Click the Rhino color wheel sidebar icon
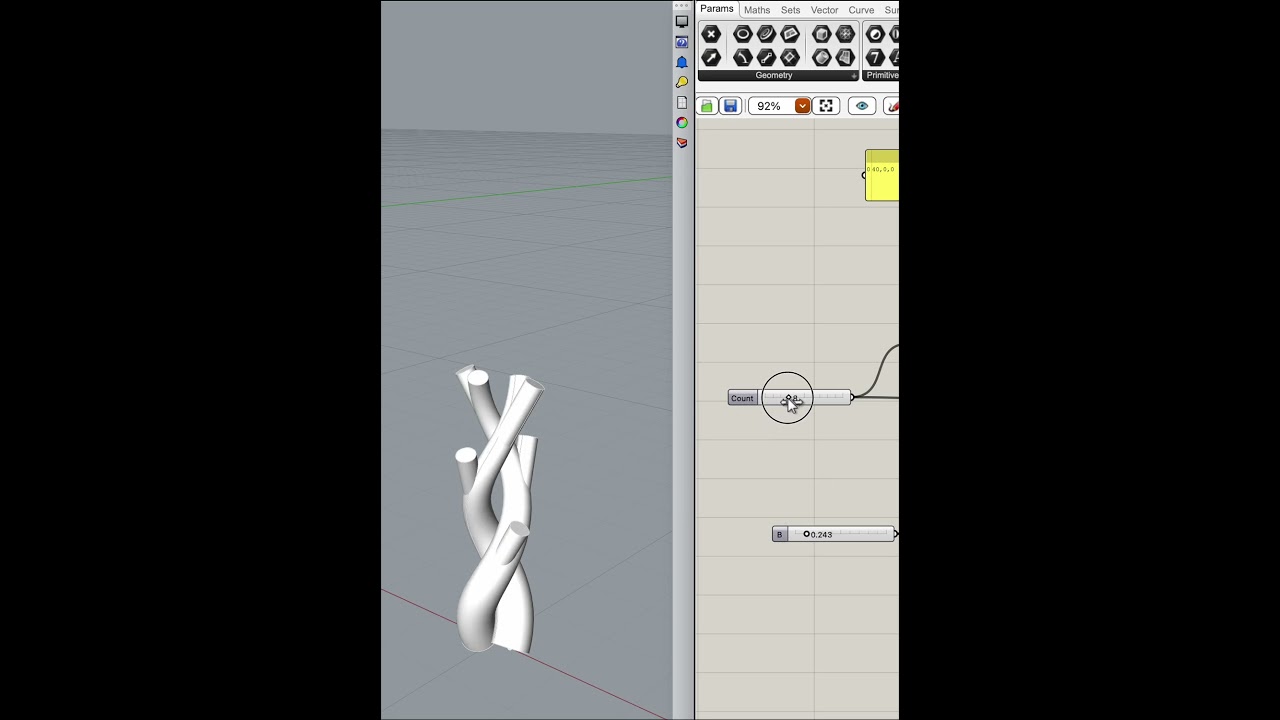The width and height of the screenshot is (1280, 720). tap(682, 122)
